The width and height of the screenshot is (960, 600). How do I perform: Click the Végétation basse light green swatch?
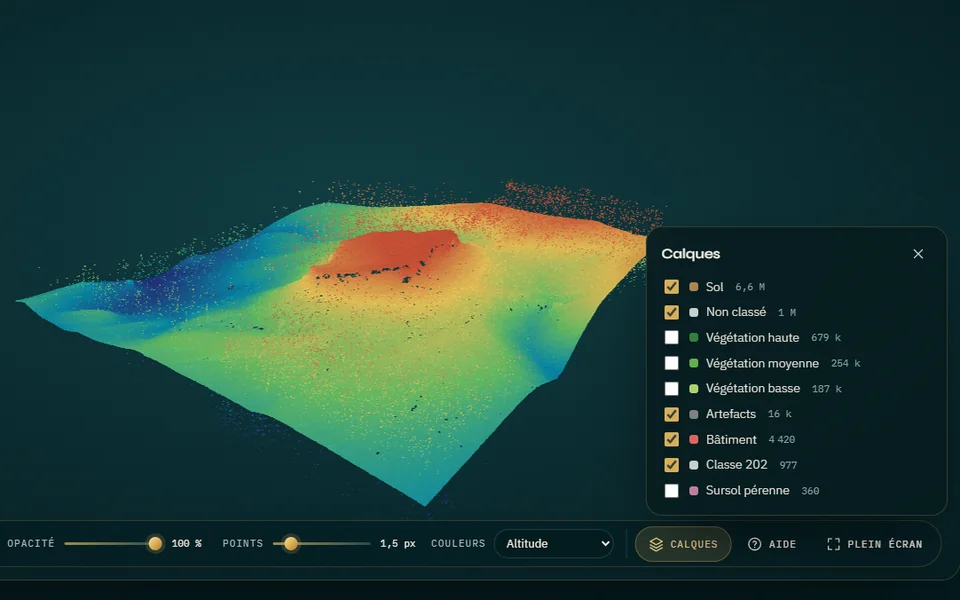(x=694, y=389)
